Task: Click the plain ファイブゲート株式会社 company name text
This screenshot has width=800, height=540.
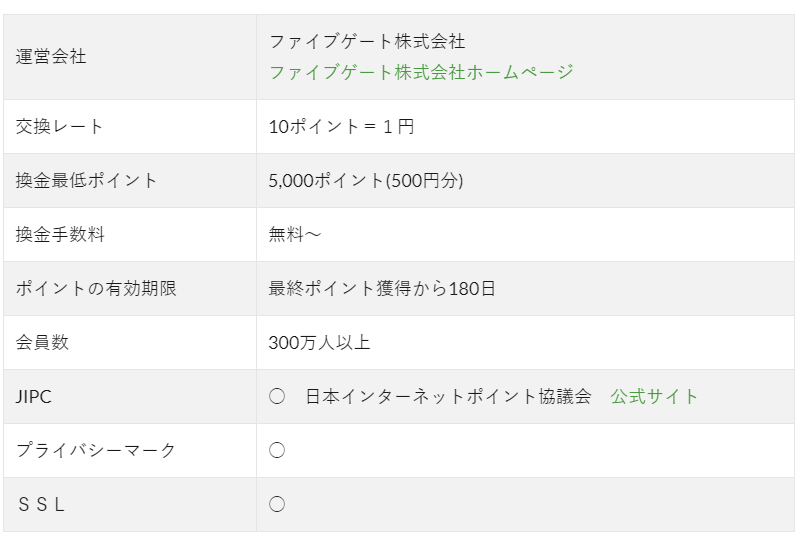Action: [367, 42]
